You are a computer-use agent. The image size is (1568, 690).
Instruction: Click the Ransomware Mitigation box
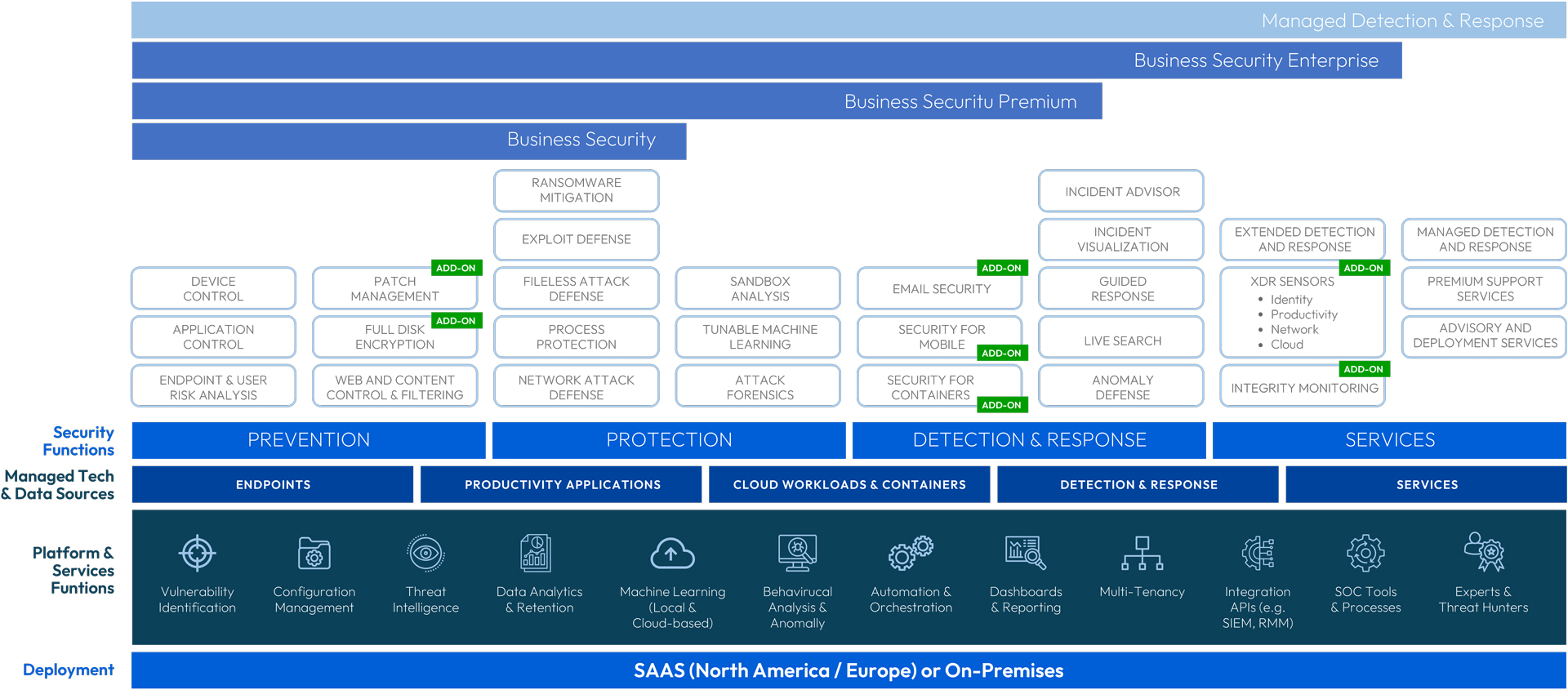pyautogui.click(x=577, y=190)
